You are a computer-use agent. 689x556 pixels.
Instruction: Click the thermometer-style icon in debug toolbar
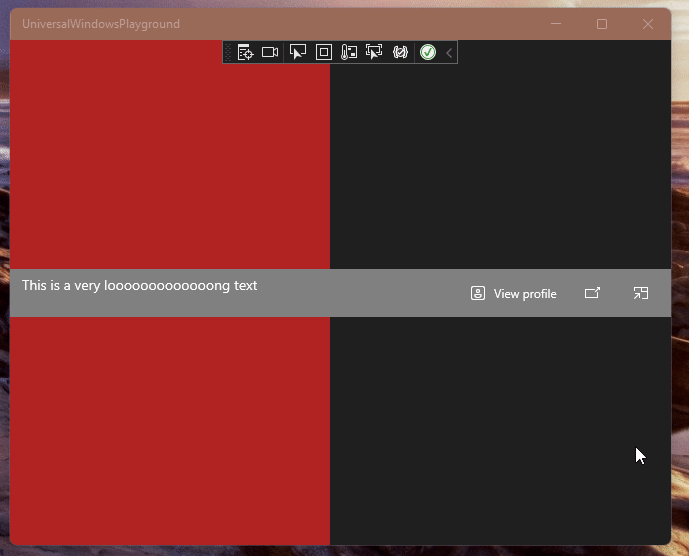(x=349, y=52)
